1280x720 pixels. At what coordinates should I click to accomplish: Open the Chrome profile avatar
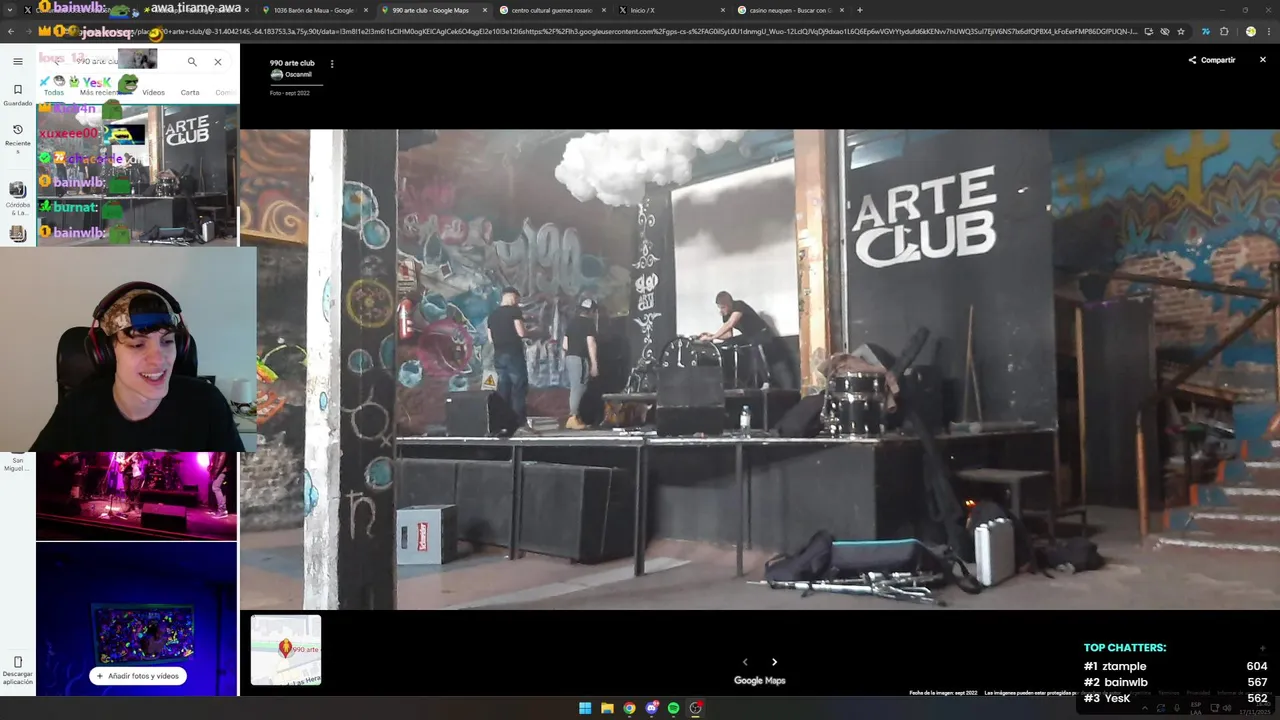tap(1250, 31)
